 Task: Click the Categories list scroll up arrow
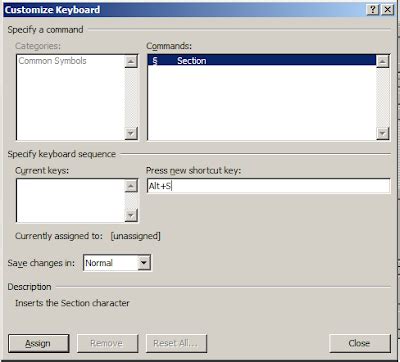131,61
